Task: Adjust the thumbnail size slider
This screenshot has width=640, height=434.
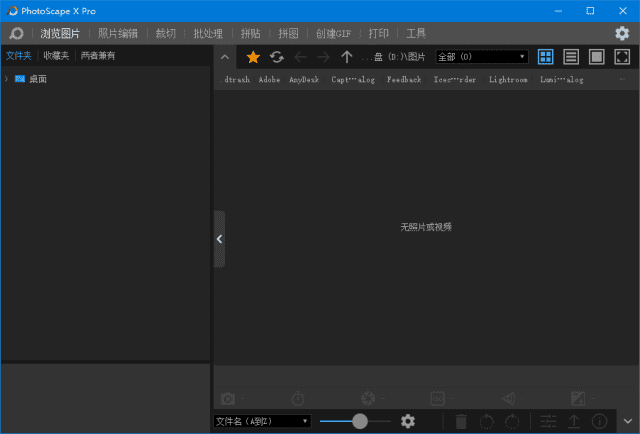Action: [359, 421]
